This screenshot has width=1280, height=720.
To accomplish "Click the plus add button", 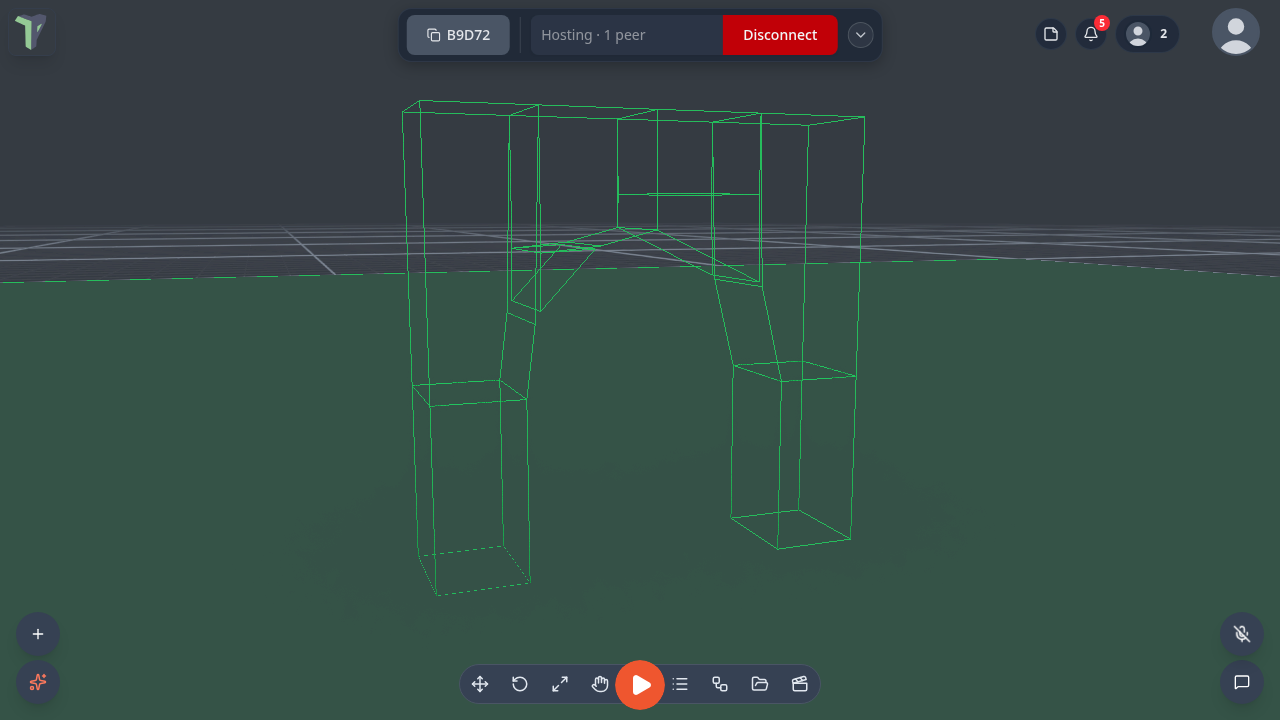I will [x=38, y=634].
